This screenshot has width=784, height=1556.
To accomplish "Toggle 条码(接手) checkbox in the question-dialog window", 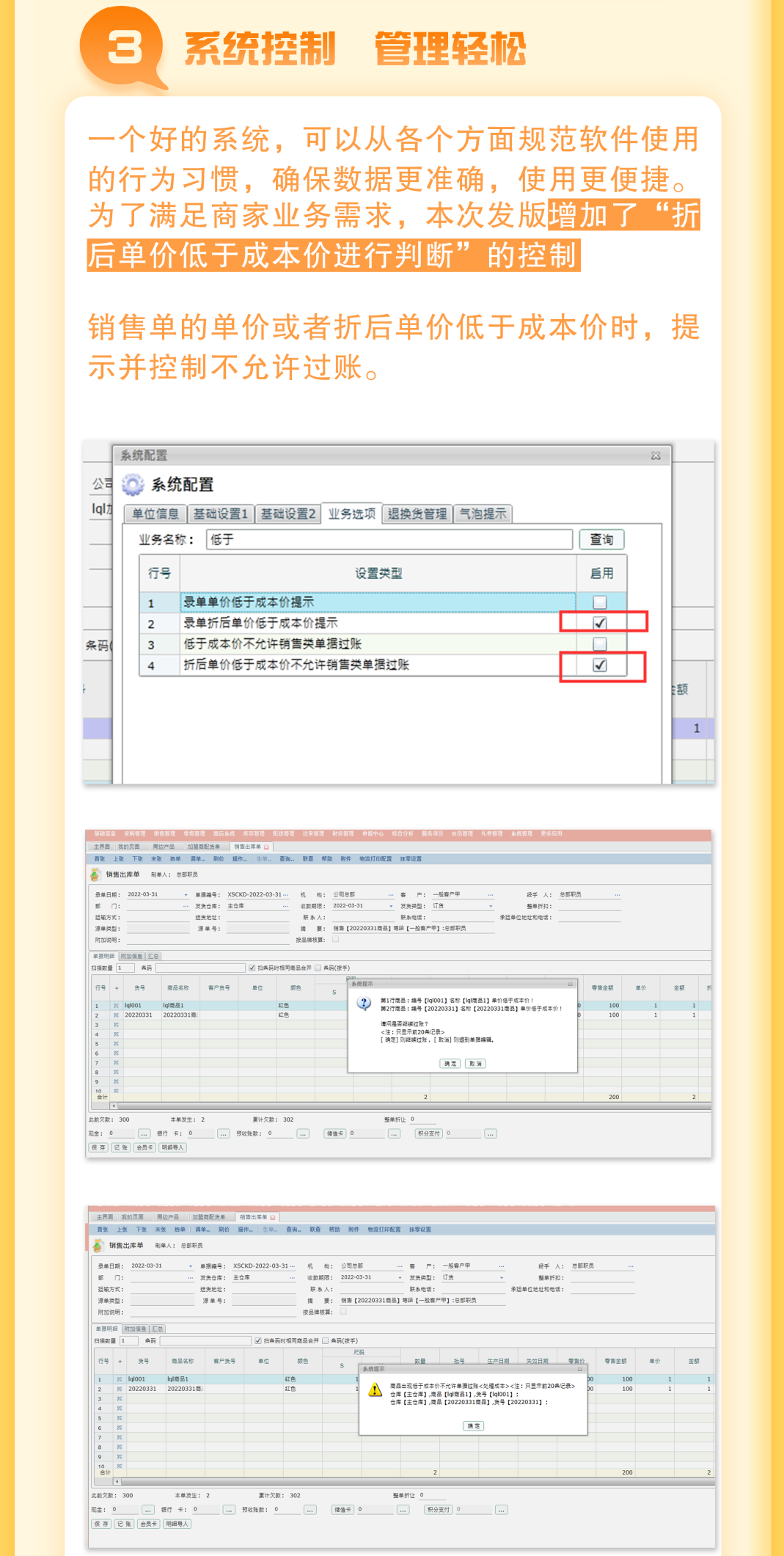I will pyautogui.click(x=318, y=968).
